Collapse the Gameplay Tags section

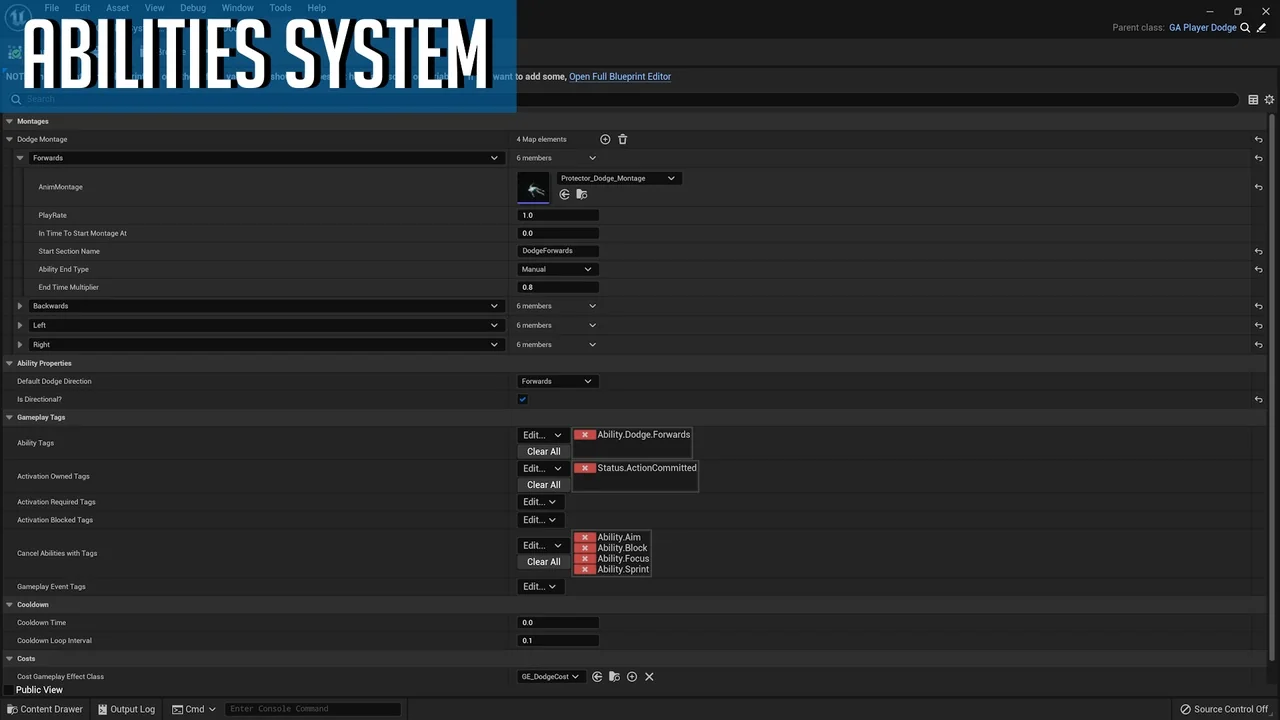(x=9, y=417)
